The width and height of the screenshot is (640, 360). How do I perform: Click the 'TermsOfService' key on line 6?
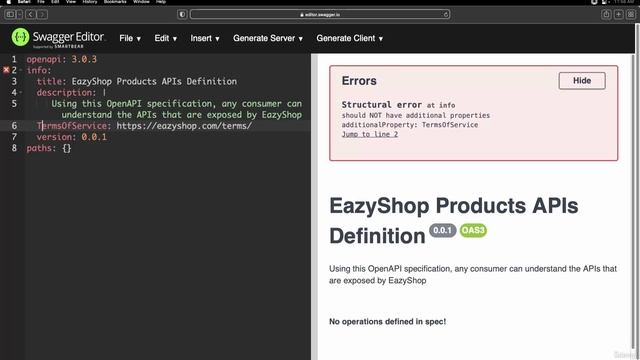click(x=72, y=126)
